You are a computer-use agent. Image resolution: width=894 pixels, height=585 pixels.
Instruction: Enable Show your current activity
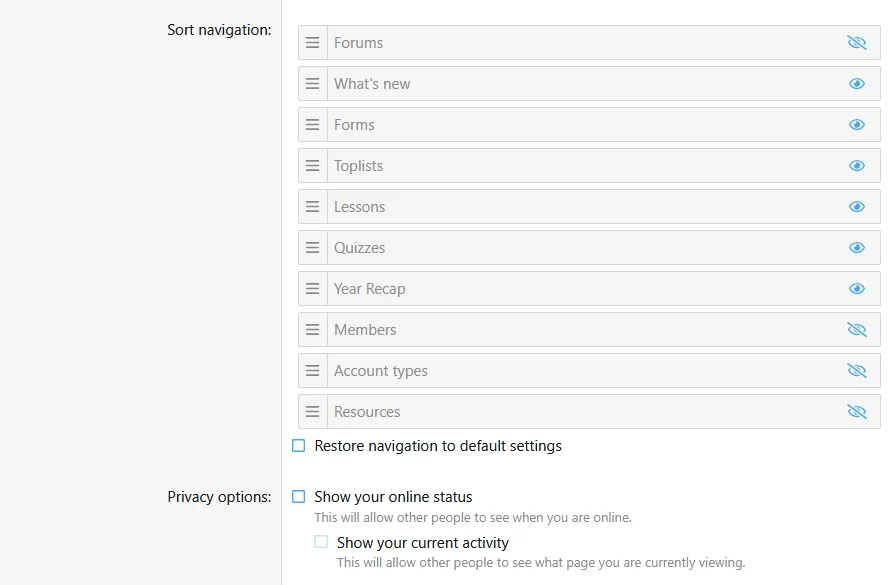pos(321,541)
